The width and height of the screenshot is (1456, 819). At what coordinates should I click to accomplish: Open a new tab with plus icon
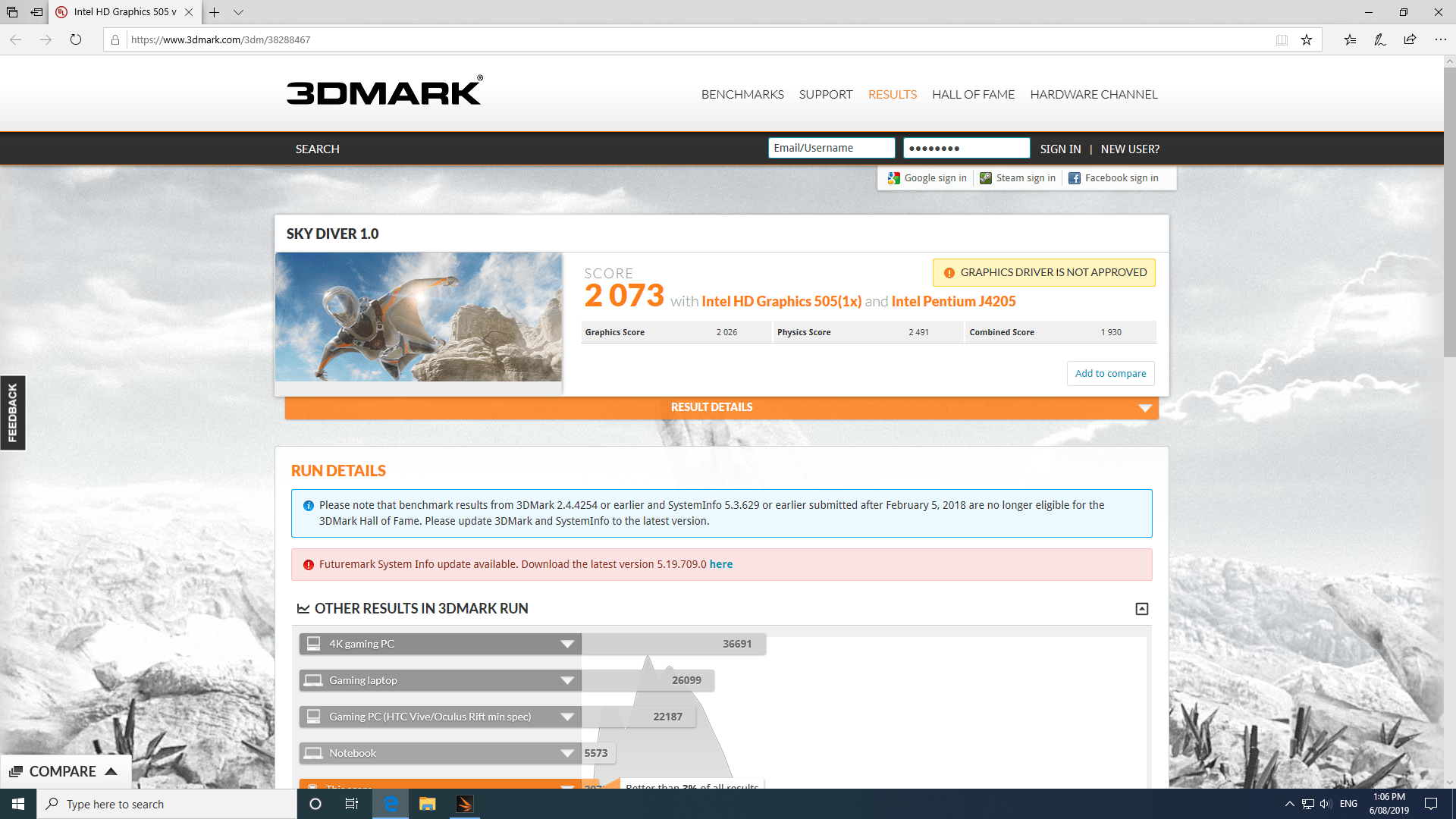[x=215, y=12]
